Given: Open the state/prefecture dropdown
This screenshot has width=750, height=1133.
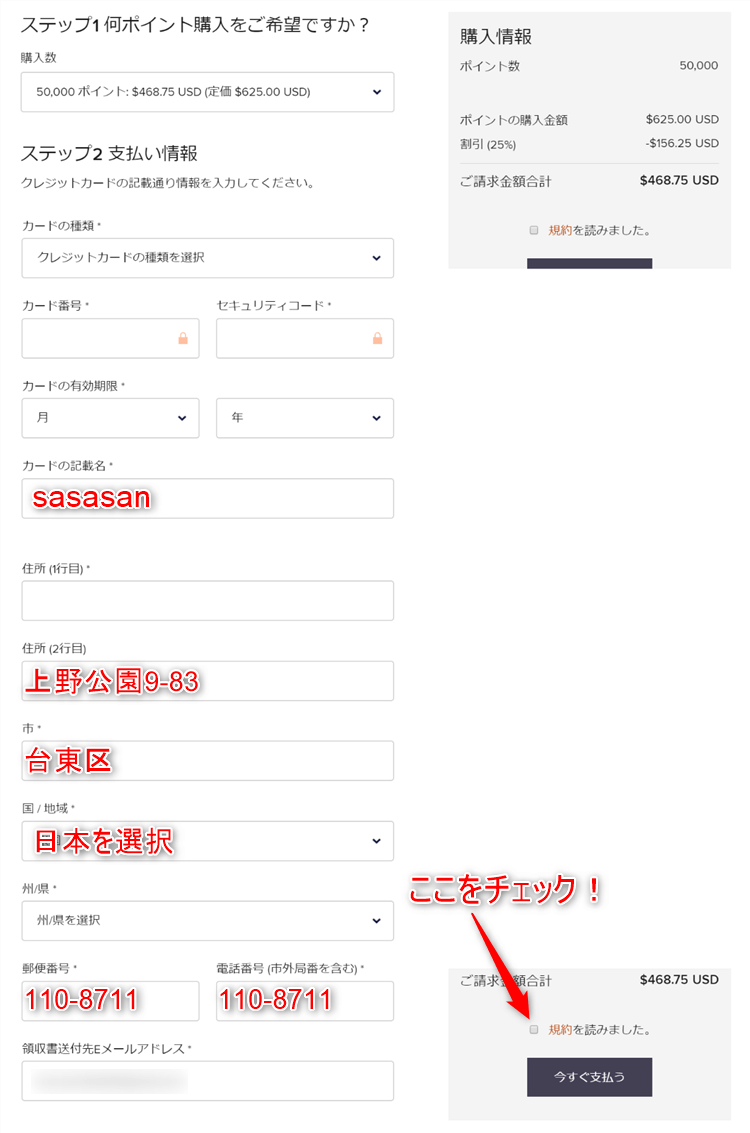Looking at the screenshot, I should [x=207, y=920].
